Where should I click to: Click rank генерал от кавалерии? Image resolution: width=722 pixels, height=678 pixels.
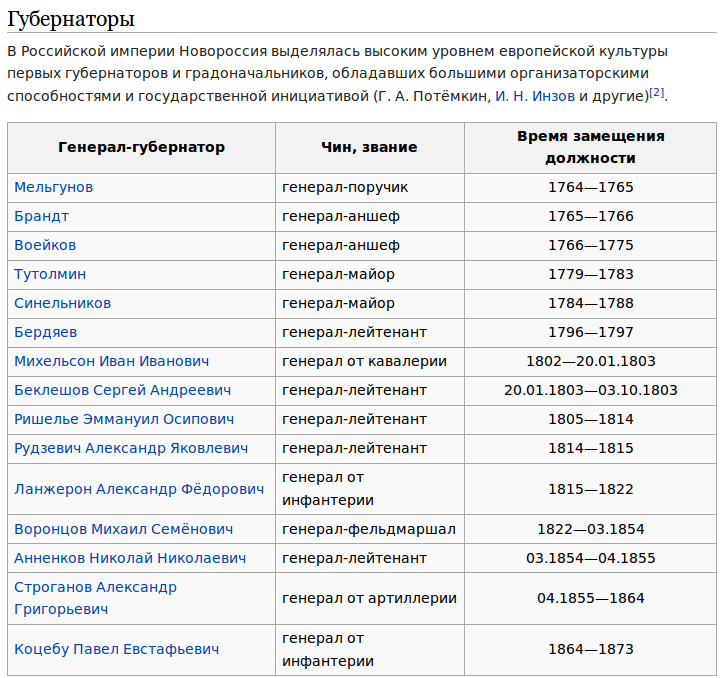pyautogui.click(x=364, y=362)
